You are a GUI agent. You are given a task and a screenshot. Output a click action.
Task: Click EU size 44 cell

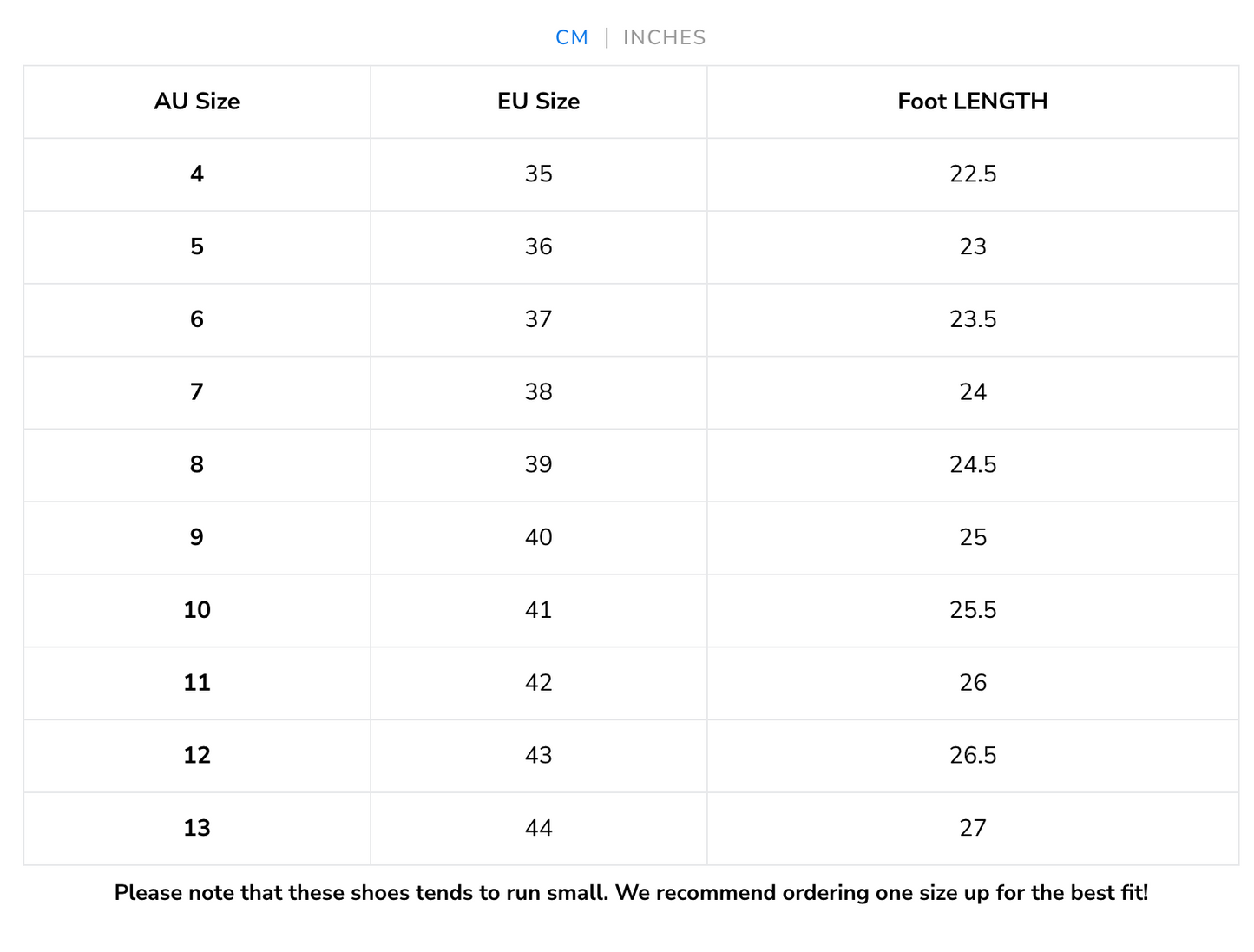tap(538, 828)
